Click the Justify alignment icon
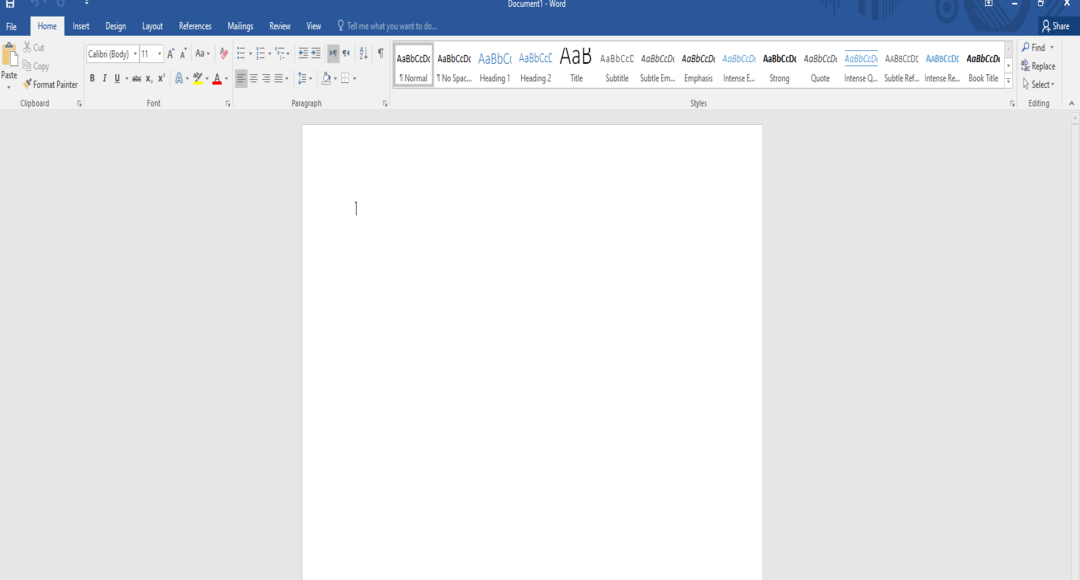Image resolution: width=1080 pixels, height=580 pixels. coord(278,78)
